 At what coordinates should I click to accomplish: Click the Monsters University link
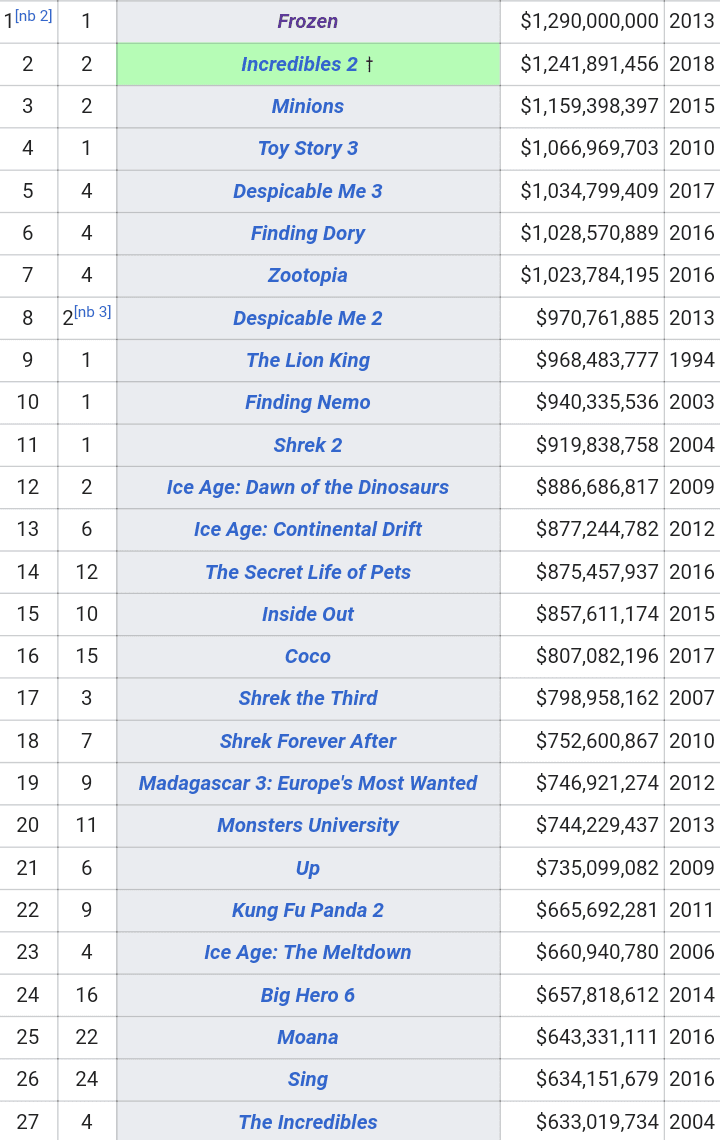click(x=308, y=825)
